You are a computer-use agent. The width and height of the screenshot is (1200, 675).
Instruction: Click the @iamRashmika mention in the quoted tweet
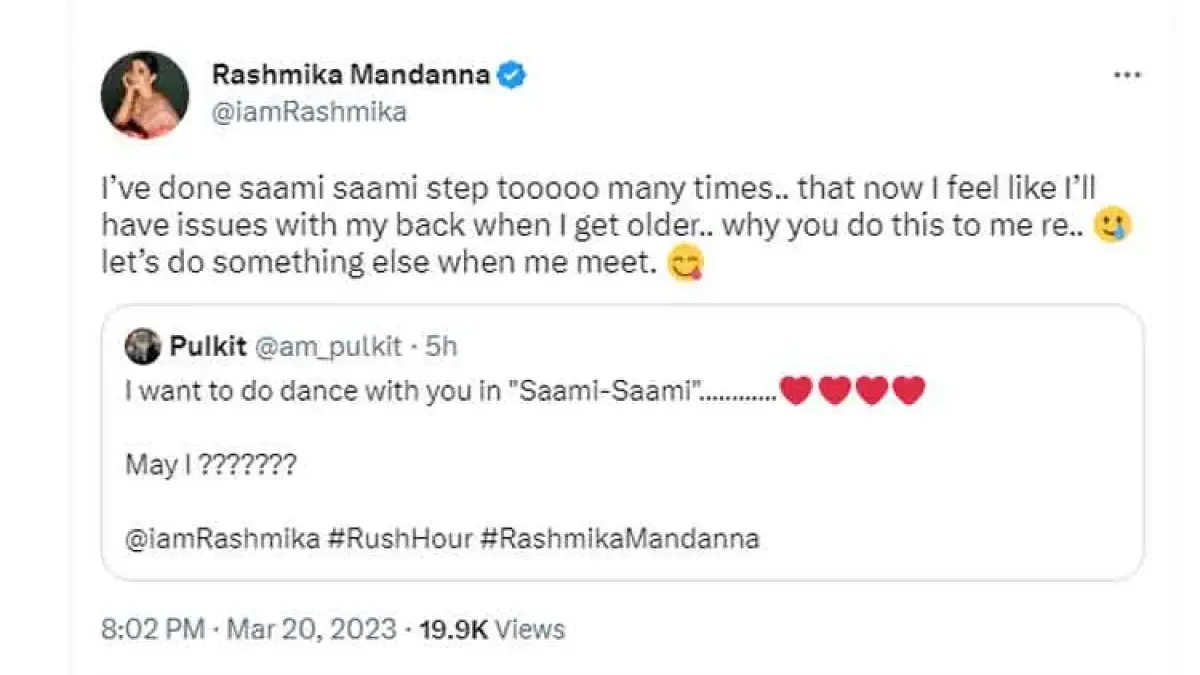pos(222,539)
